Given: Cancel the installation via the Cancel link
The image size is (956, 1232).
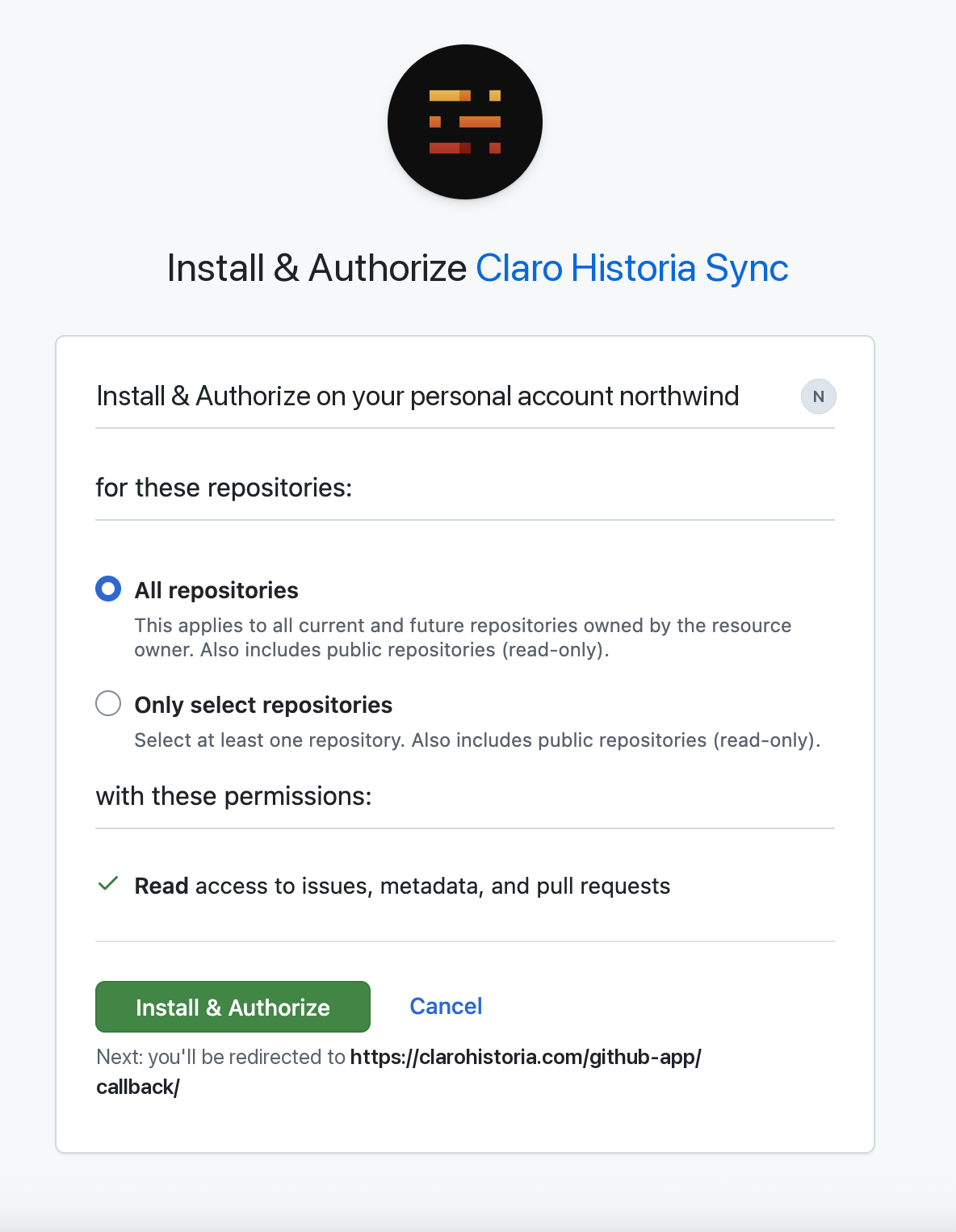Looking at the screenshot, I should (x=446, y=1006).
